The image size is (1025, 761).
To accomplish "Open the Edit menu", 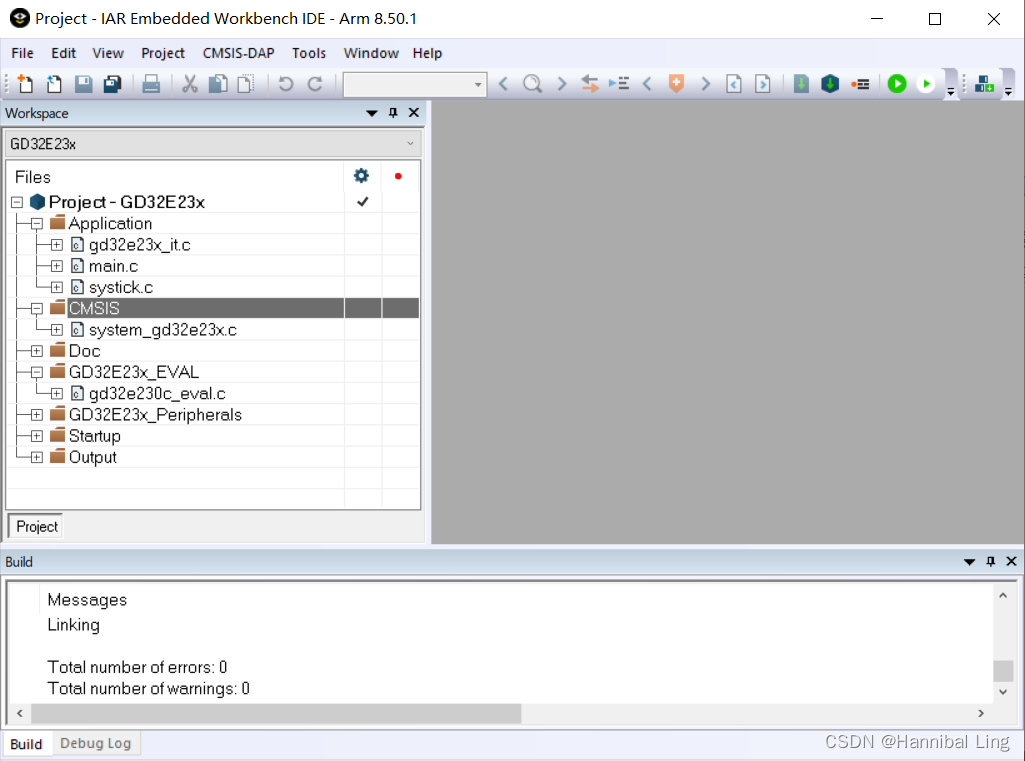I will point(63,53).
